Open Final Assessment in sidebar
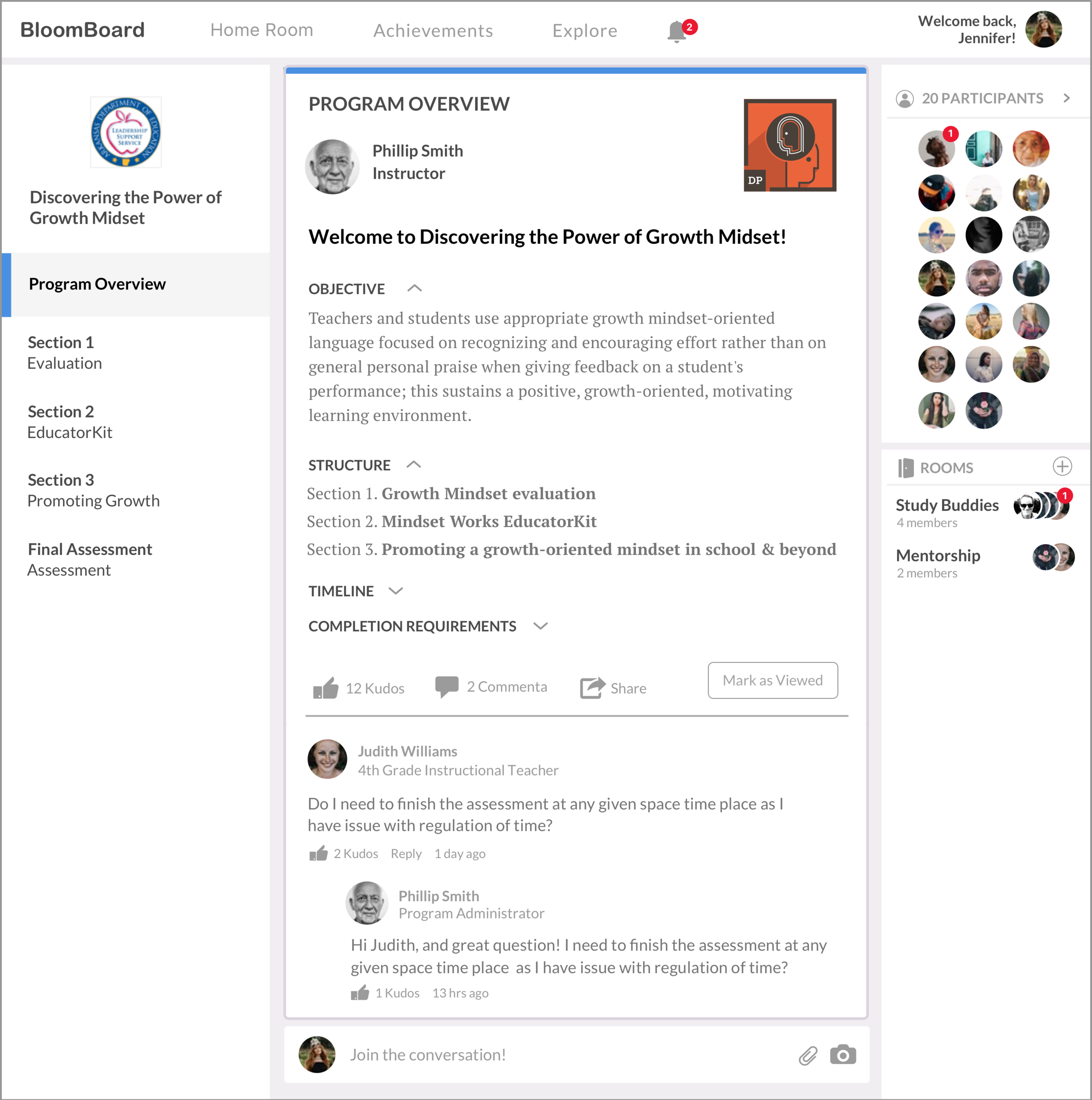Image resolution: width=1092 pixels, height=1100 pixels. click(x=90, y=559)
